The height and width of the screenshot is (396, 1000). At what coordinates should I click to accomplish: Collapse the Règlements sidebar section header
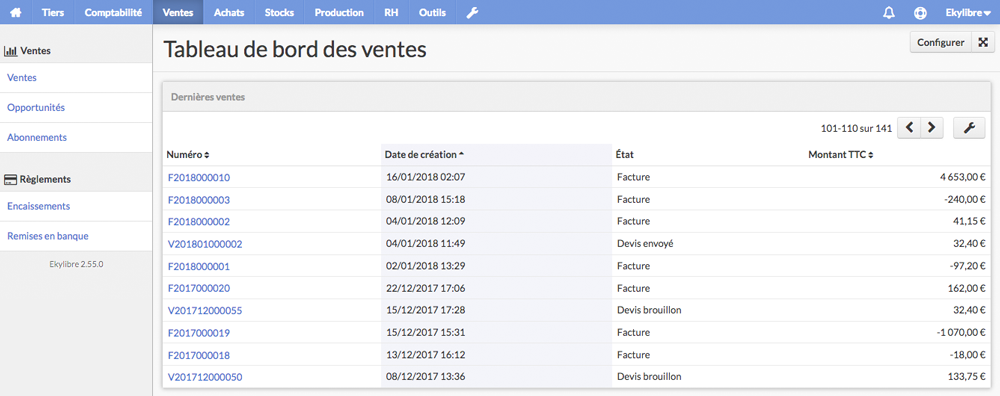coord(37,180)
